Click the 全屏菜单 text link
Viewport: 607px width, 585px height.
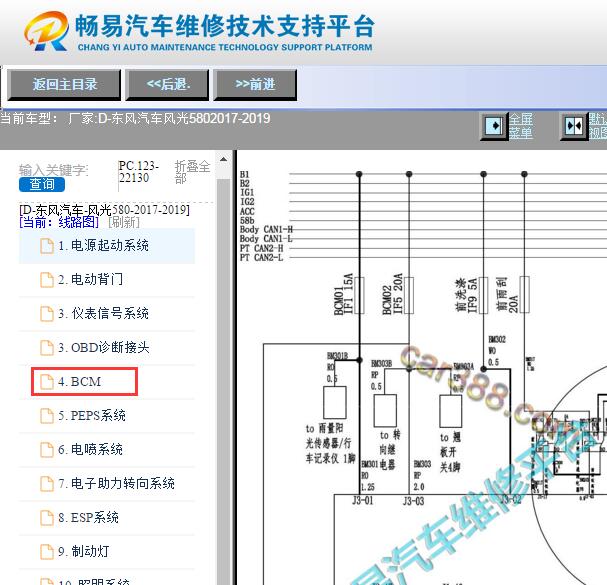[x=520, y=126]
